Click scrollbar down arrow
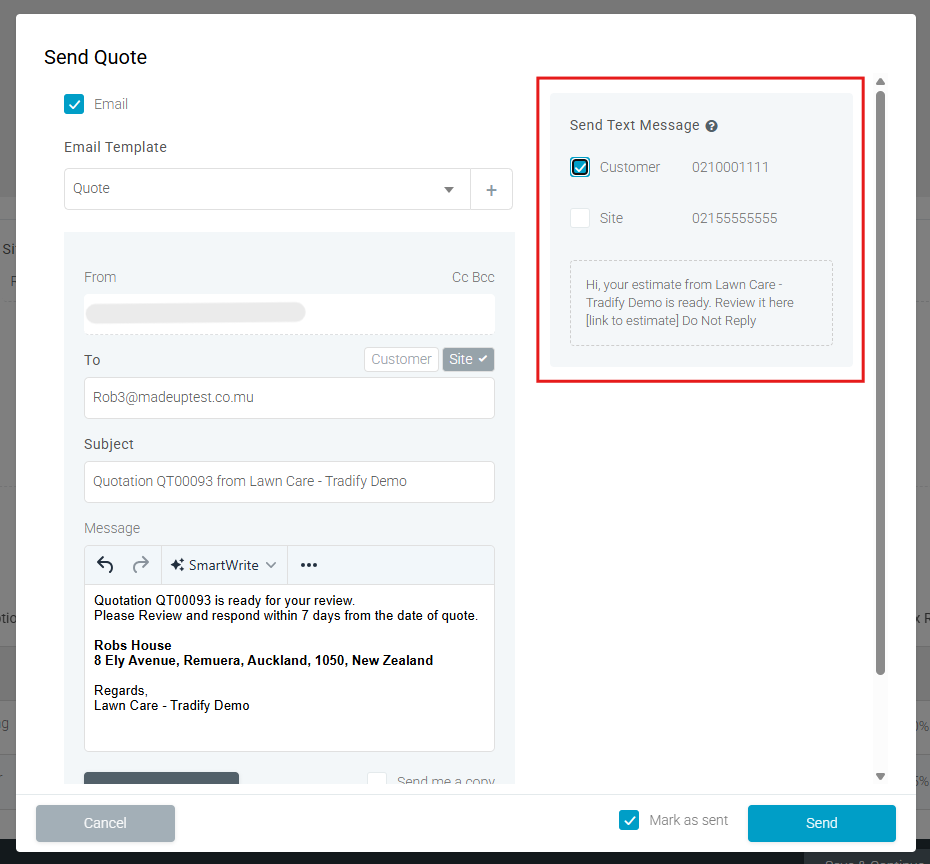Screen dimensions: 930x864 click(880, 776)
